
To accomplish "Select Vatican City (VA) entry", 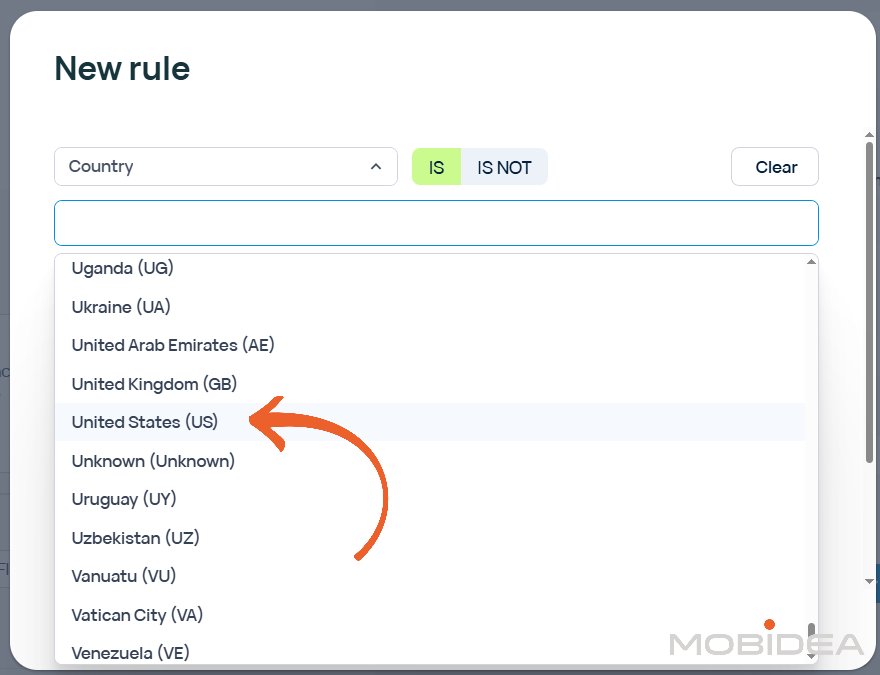I will 137,615.
